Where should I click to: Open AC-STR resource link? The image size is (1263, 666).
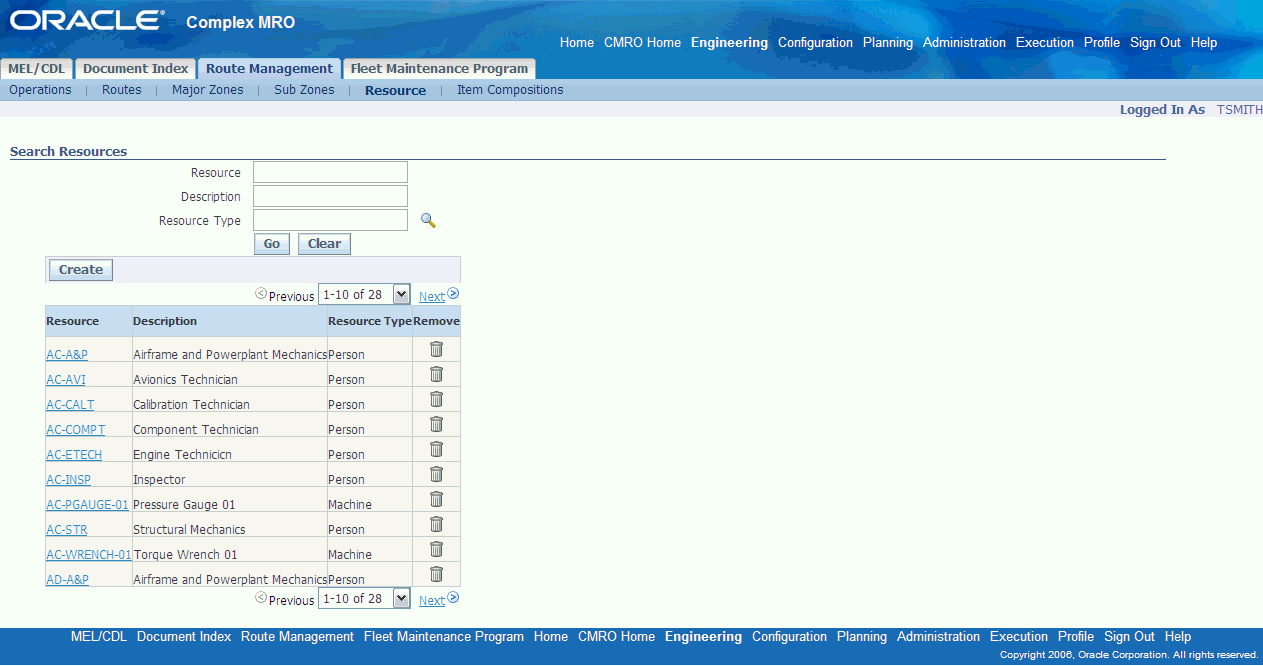point(66,530)
